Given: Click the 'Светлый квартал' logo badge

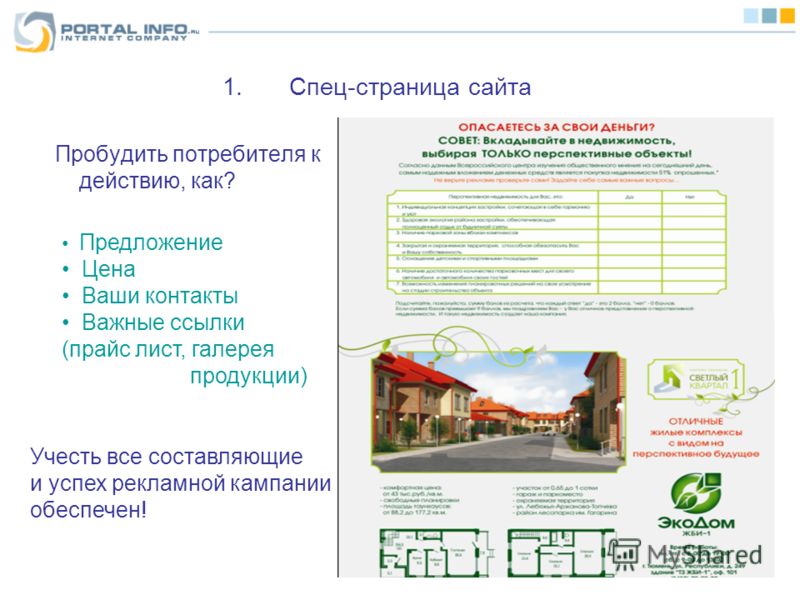Looking at the screenshot, I should tap(696, 379).
